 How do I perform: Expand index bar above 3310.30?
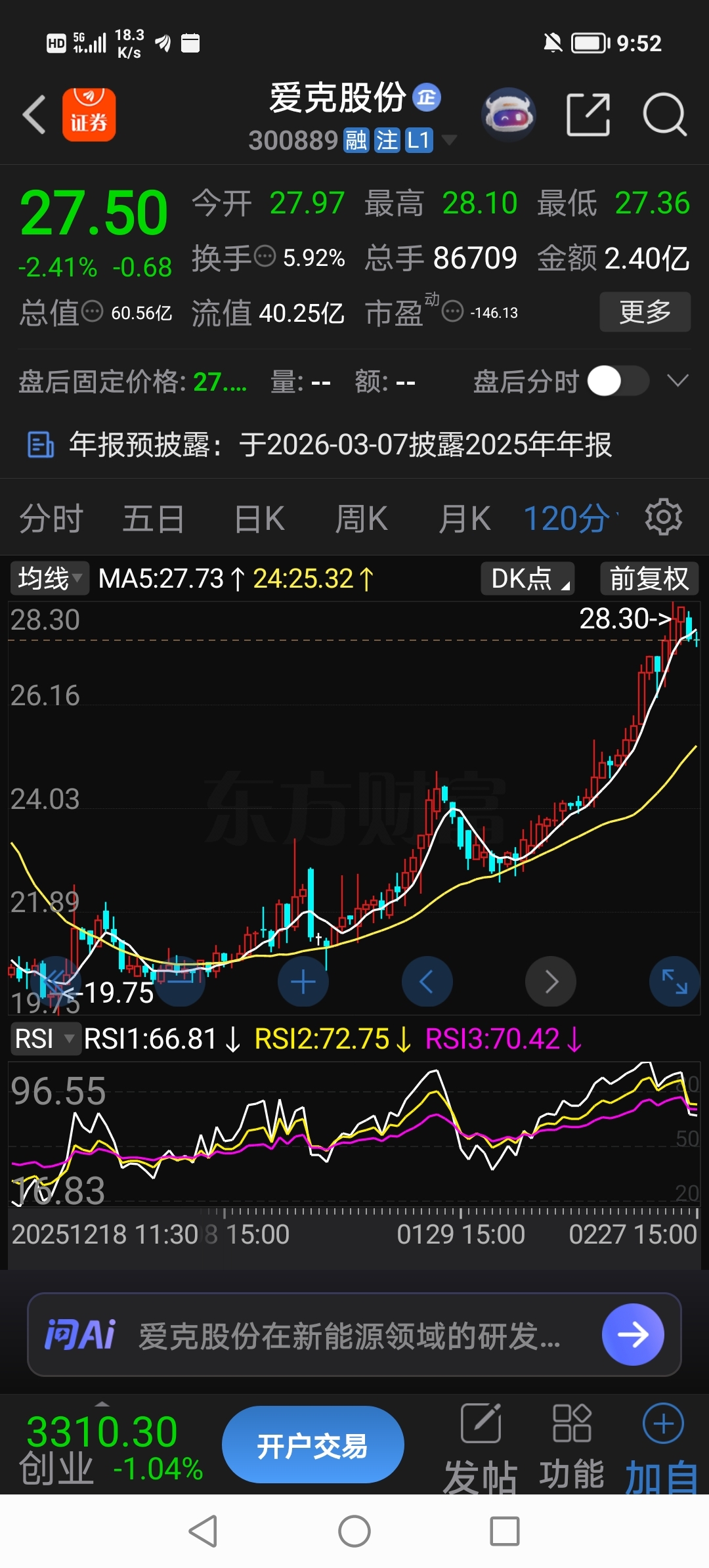(102, 1404)
